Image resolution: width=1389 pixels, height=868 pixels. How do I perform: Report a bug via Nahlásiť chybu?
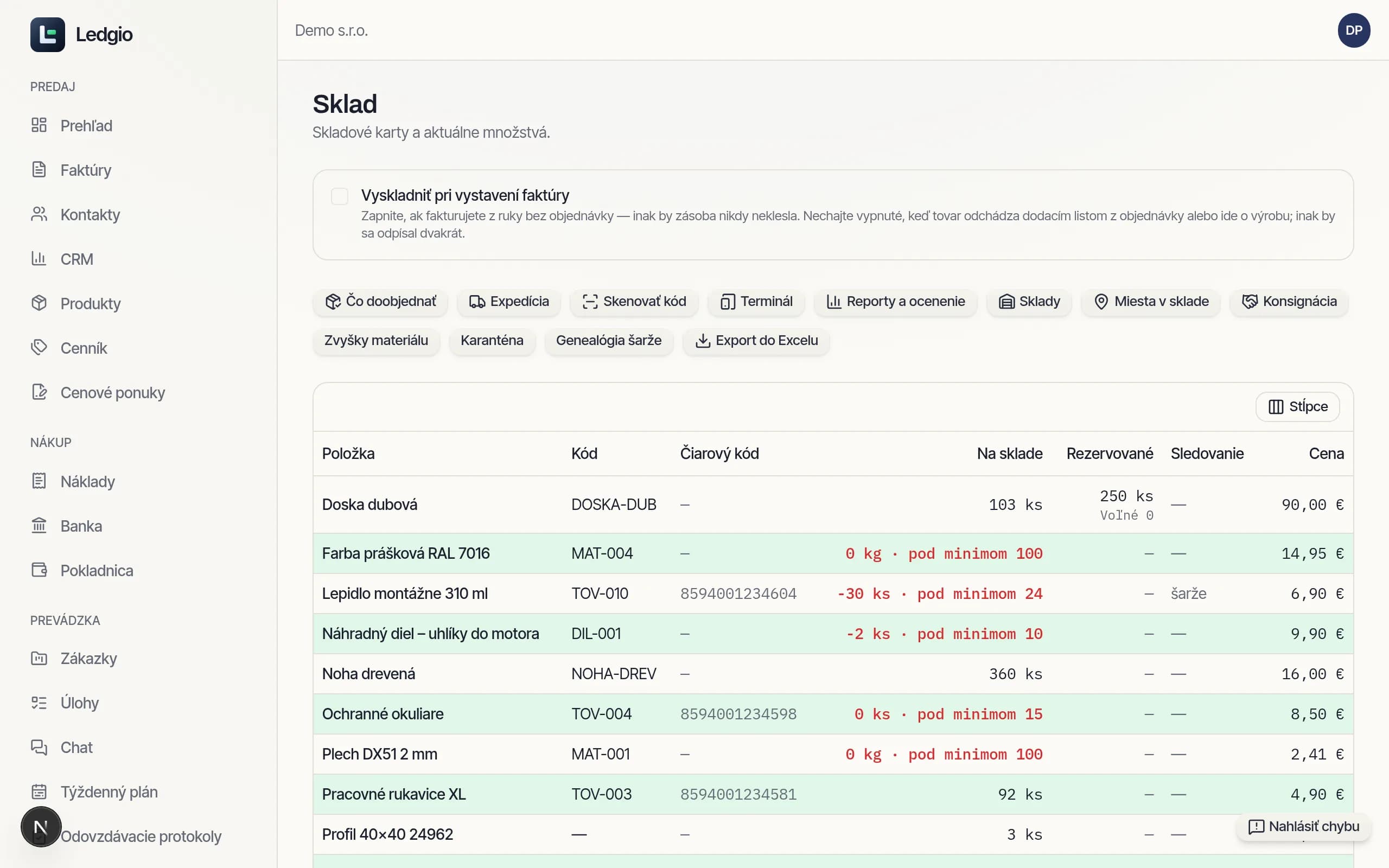coord(1303,827)
